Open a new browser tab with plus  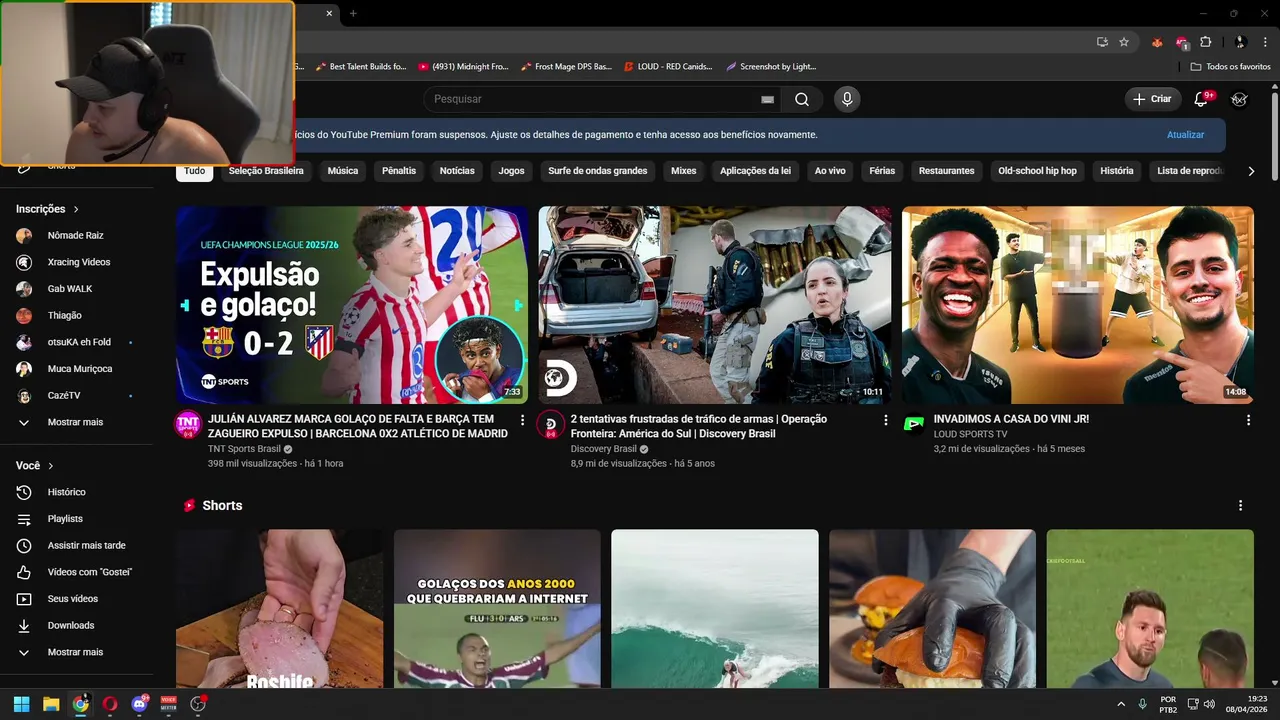353,13
